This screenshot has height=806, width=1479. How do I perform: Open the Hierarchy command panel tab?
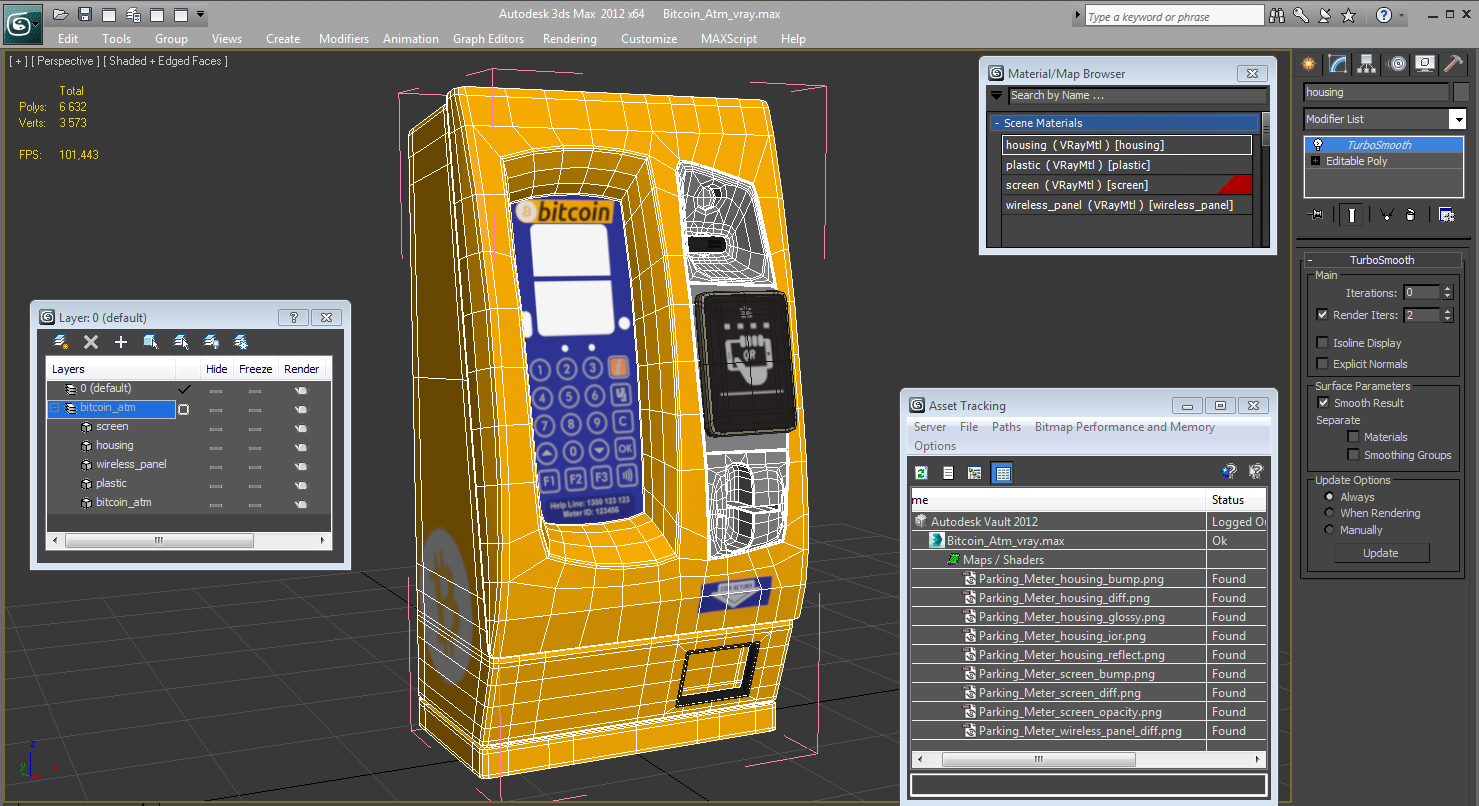pos(1367,64)
